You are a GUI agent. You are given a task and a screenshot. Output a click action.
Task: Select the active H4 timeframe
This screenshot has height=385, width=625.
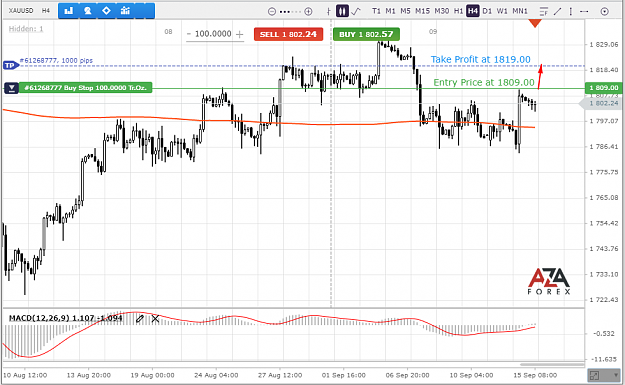coord(473,11)
